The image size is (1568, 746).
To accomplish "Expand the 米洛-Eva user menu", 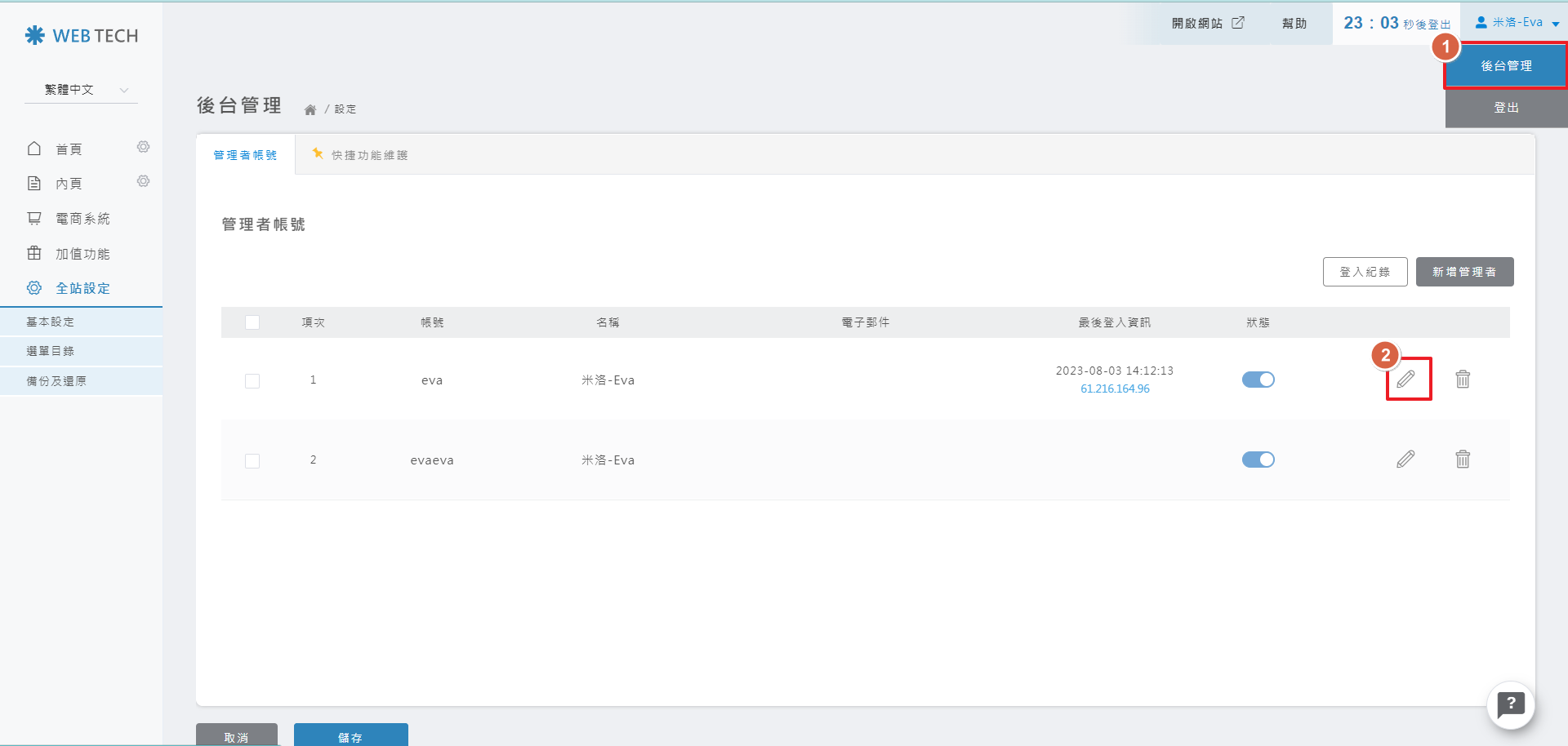I will click(1517, 23).
